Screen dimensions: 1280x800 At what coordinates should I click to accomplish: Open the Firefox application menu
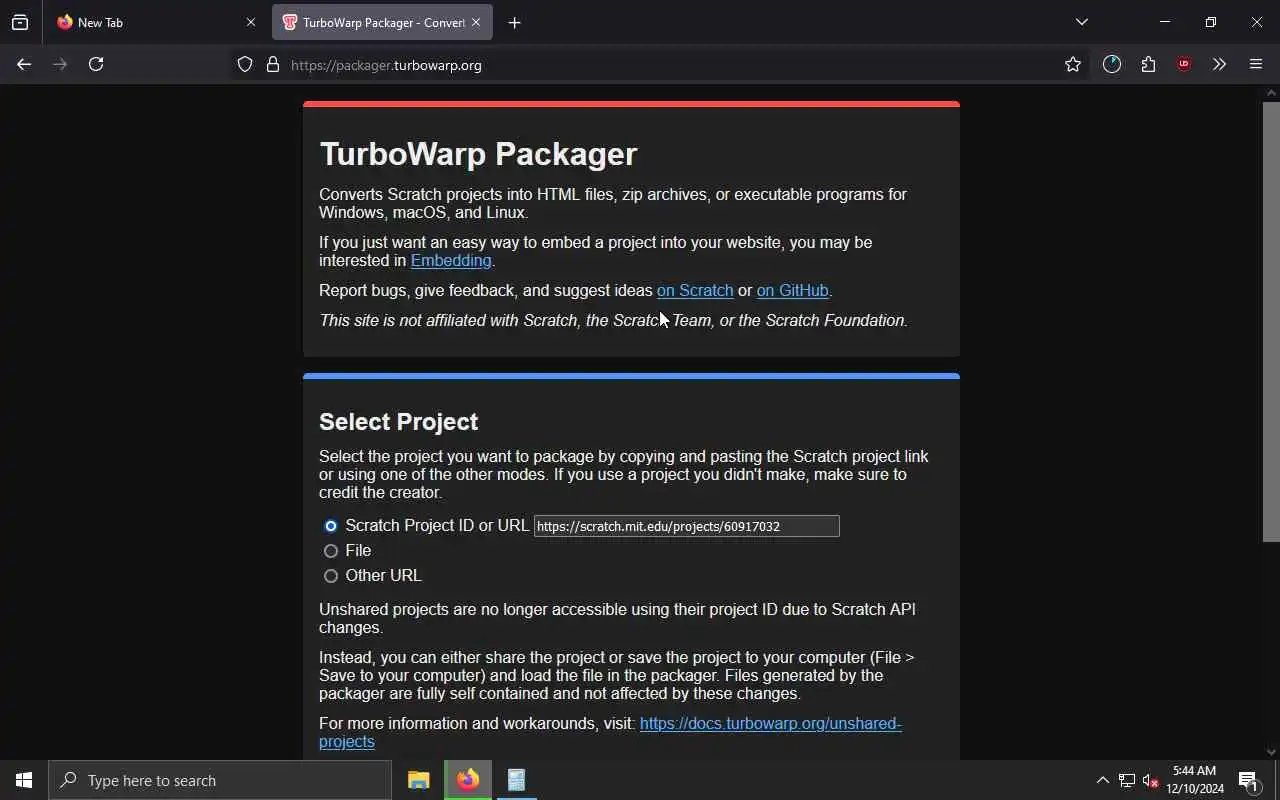(x=1256, y=64)
